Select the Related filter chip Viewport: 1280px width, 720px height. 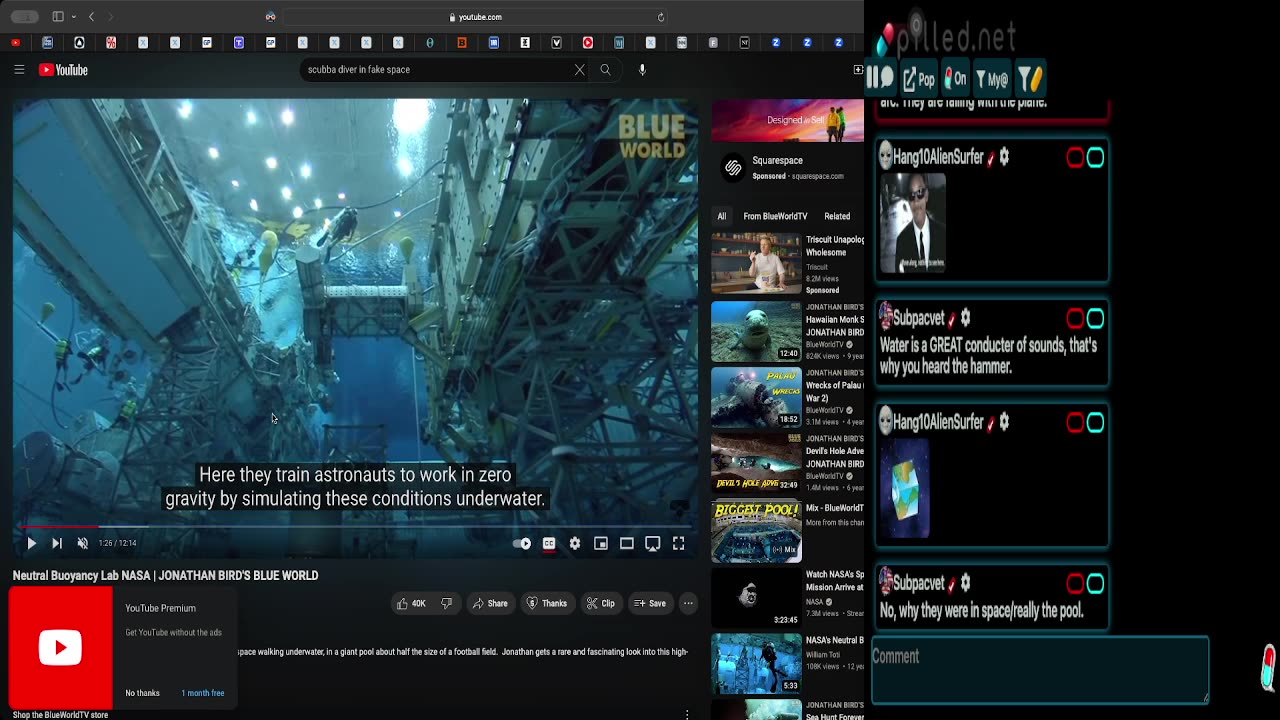(x=837, y=216)
